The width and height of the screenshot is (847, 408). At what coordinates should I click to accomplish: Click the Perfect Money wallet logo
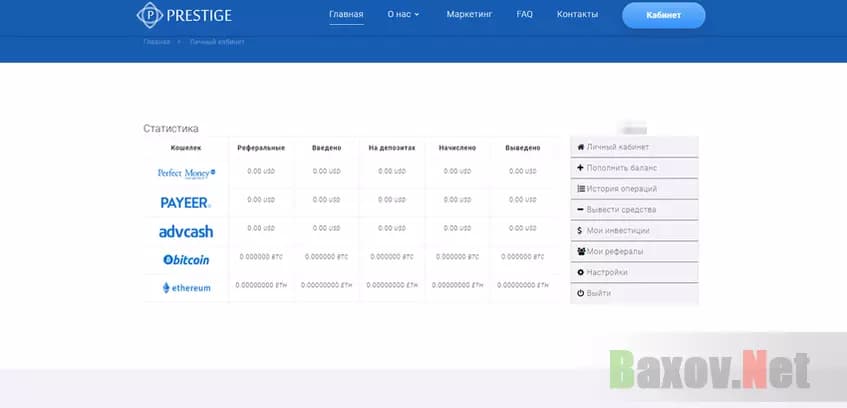[x=186, y=173]
